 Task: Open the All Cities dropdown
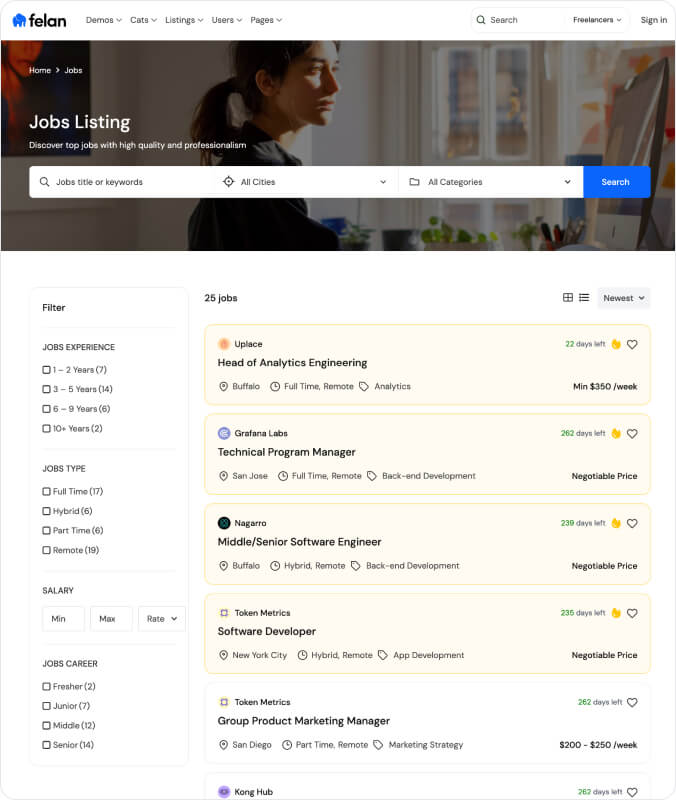(x=305, y=182)
